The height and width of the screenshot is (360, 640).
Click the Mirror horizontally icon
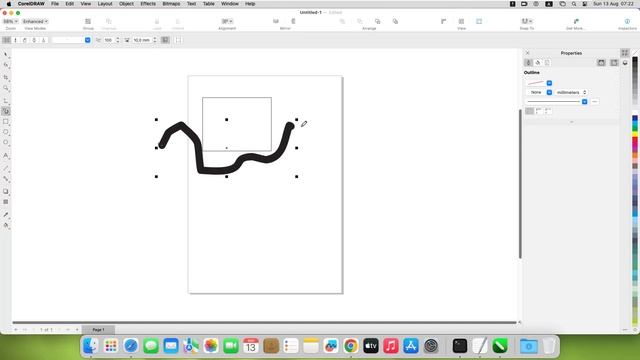276,21
